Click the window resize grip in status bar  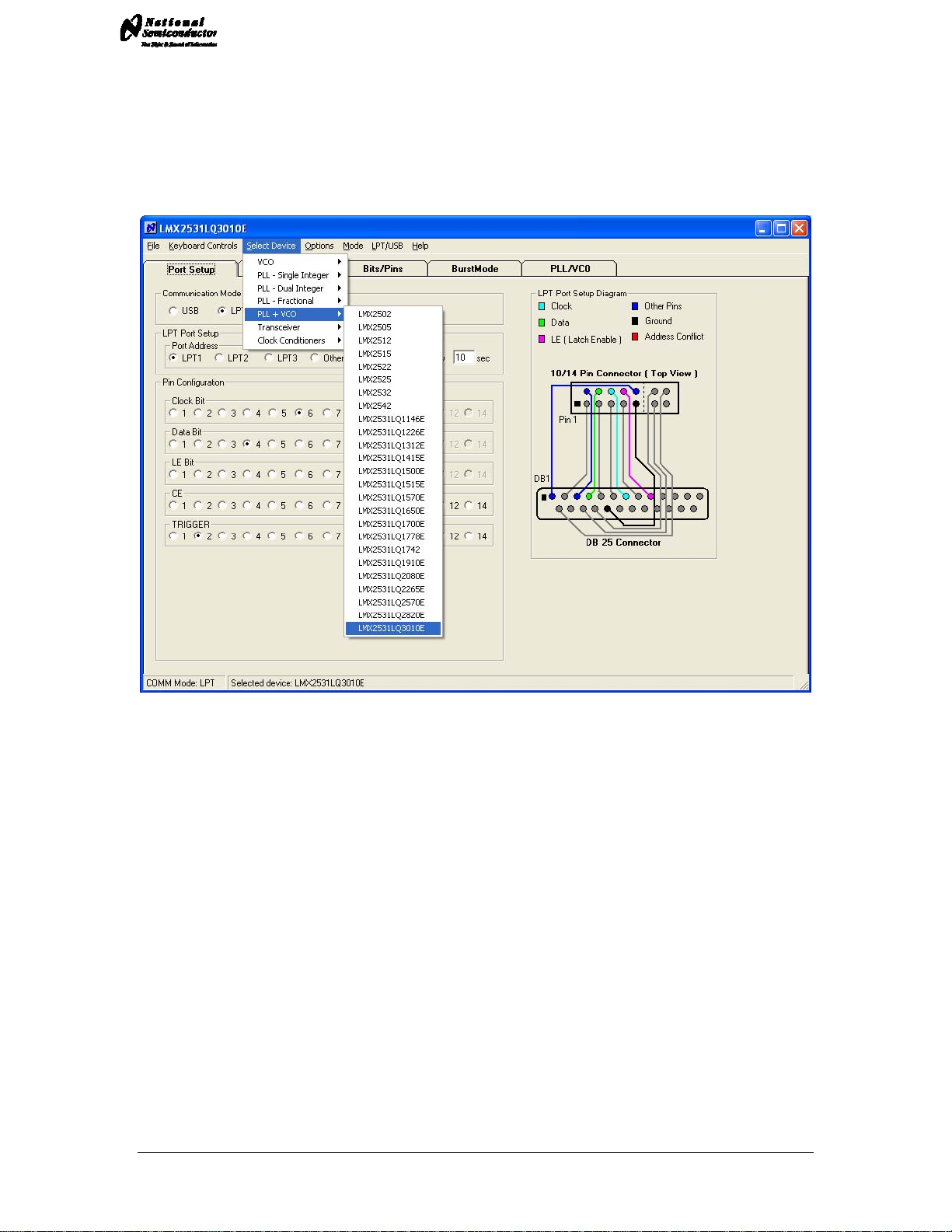tap(804, 684)
